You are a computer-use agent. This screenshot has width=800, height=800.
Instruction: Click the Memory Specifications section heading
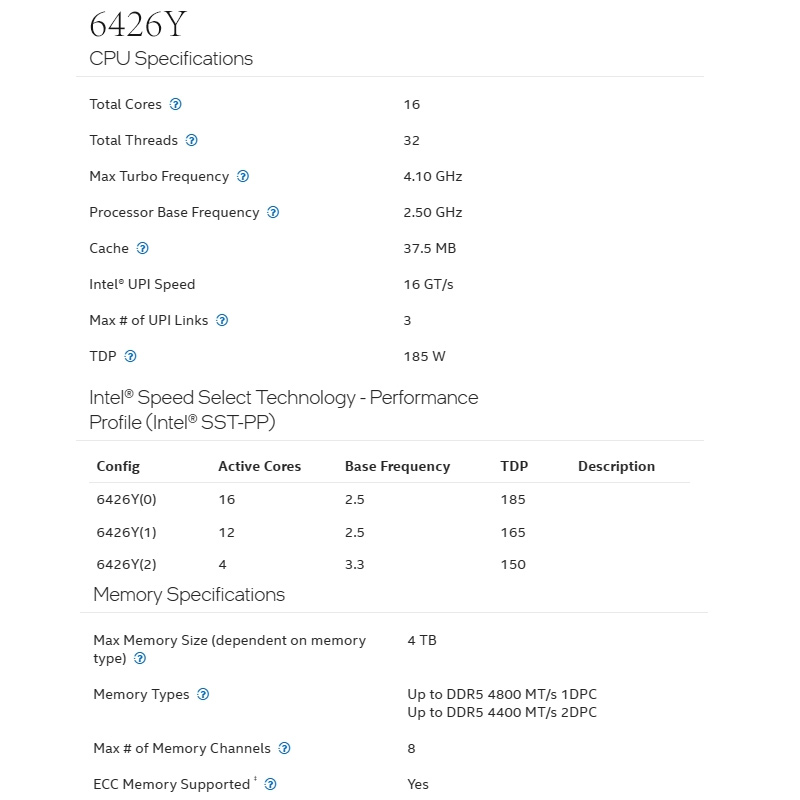point(189,595)
